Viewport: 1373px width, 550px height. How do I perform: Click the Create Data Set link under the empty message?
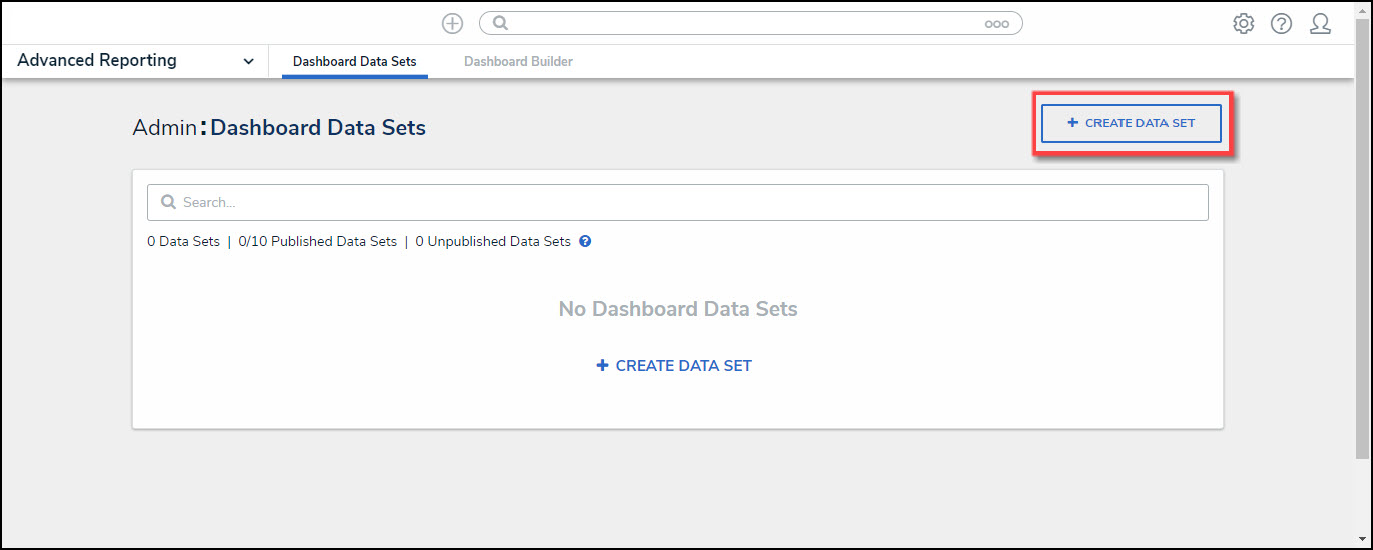(x=674, y=366)
